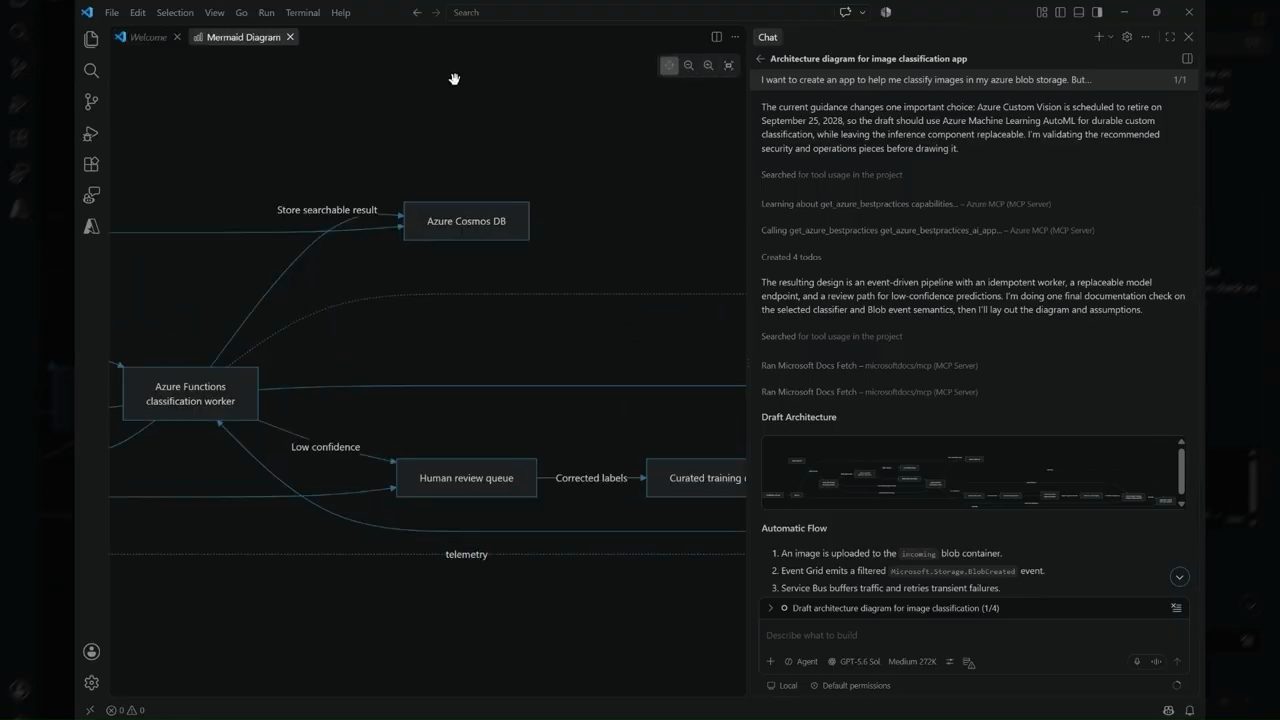Zoom in on the Mermaid diagram
This screenshot has width=1280, height=720.
click(x=708, y=65)
